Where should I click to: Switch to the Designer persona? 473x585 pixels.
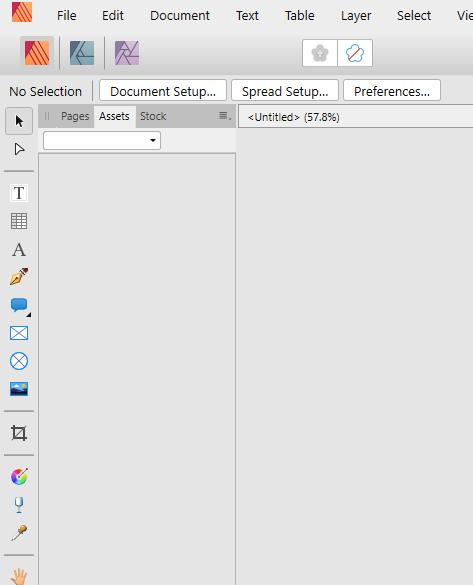[x=82, y=53]
